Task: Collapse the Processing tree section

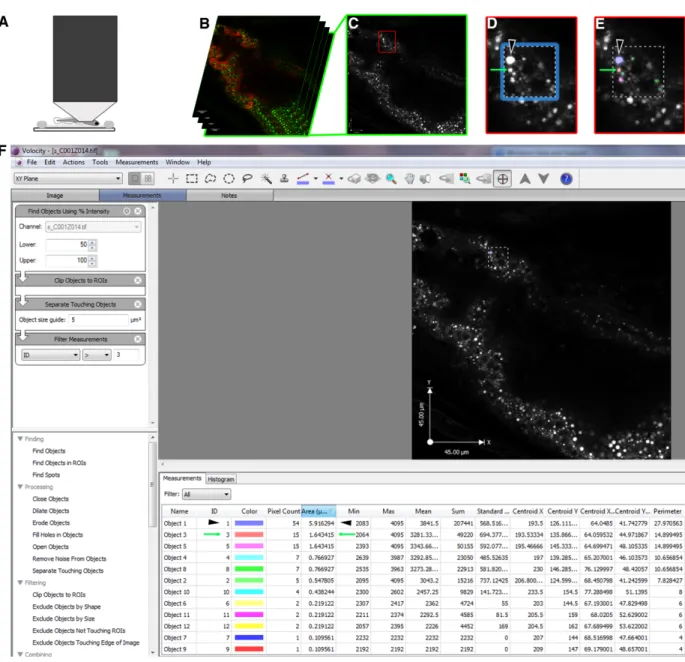Action: [20, 487]
